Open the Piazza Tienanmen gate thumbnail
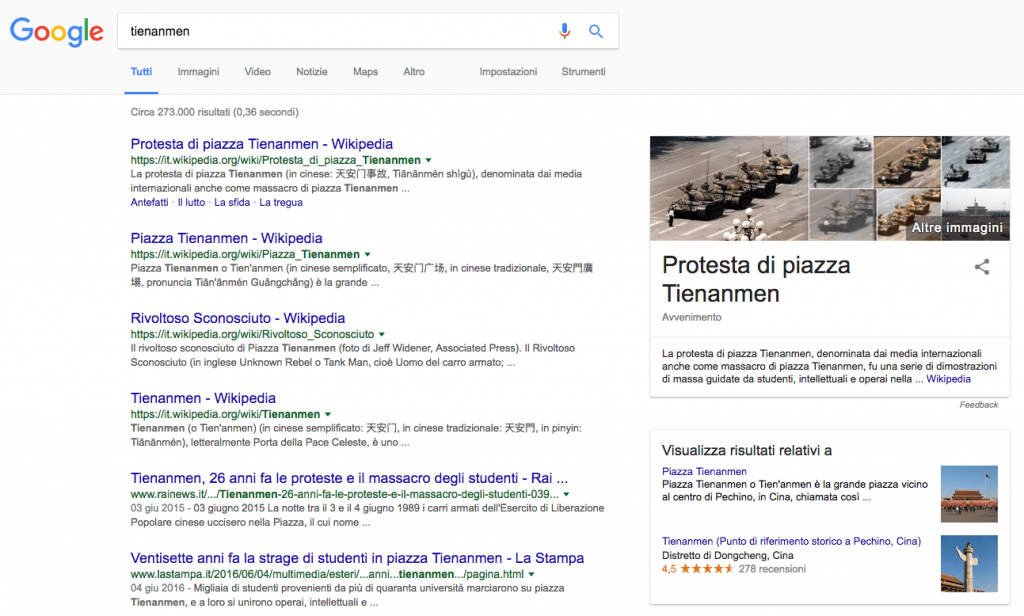1024x616 pixels. pyautogui.click(x=969, y=494)
